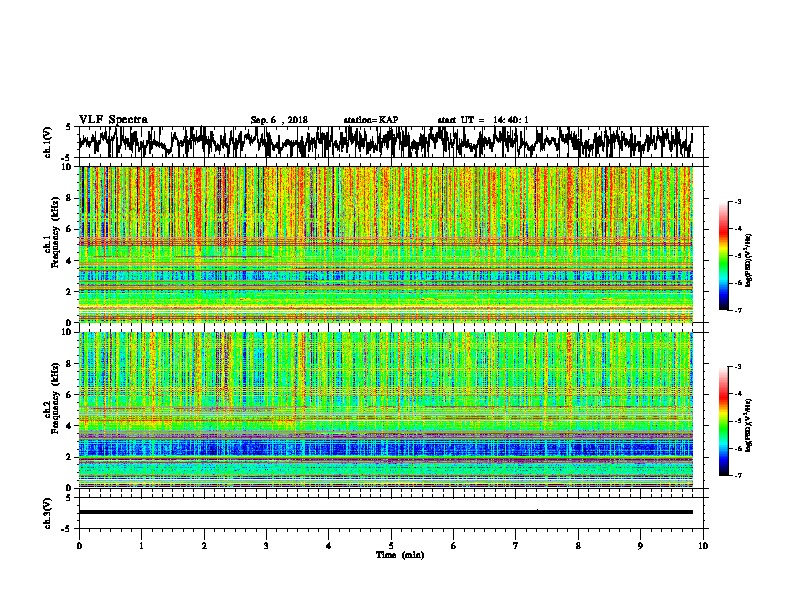This screenshot has height=612, width=792.
Task: Select the ch.2 "Frequency (kHz)" axis label
Action: (x=55, y=398)
